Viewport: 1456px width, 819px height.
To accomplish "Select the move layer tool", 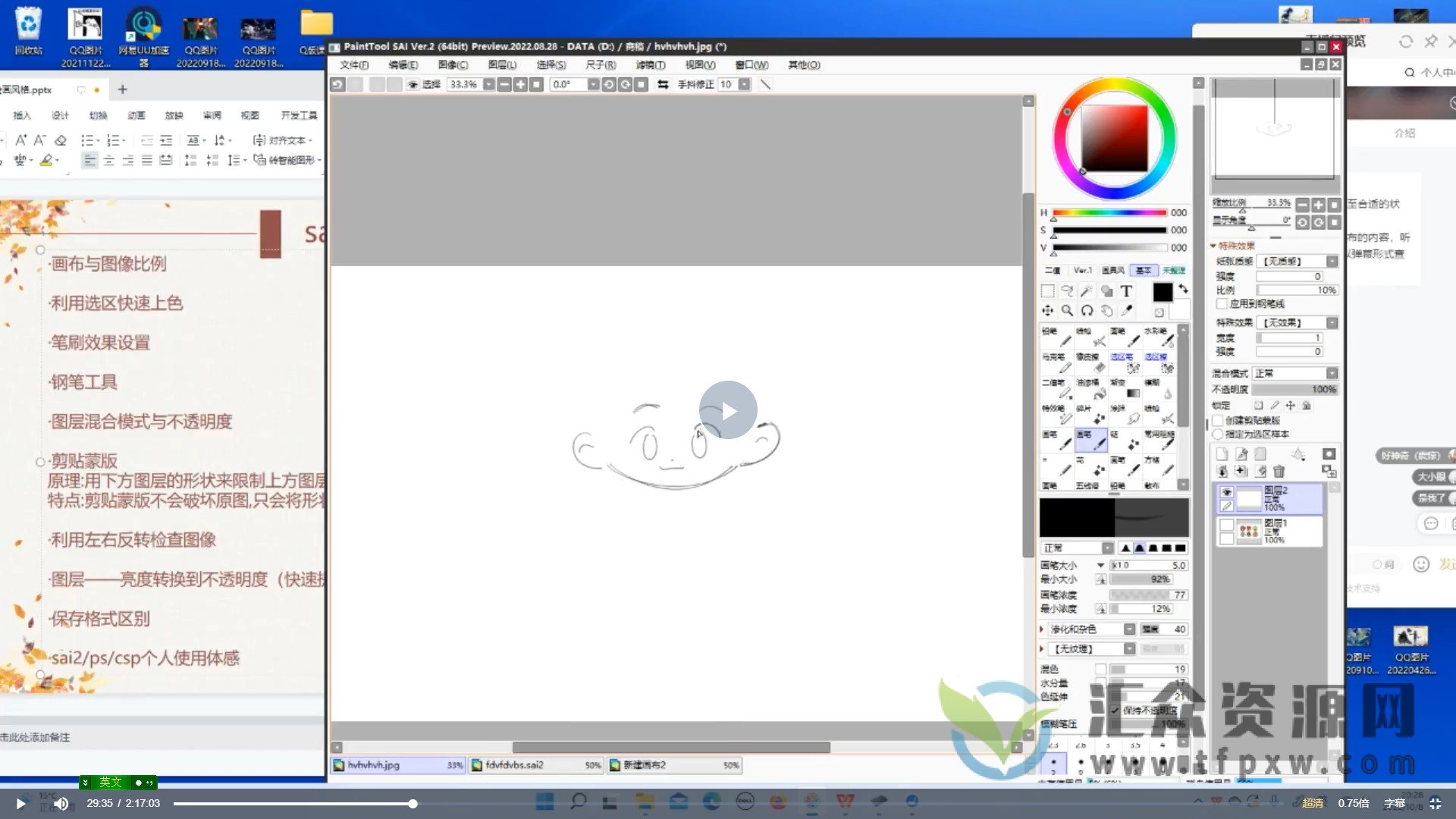I will [1047, 311].
